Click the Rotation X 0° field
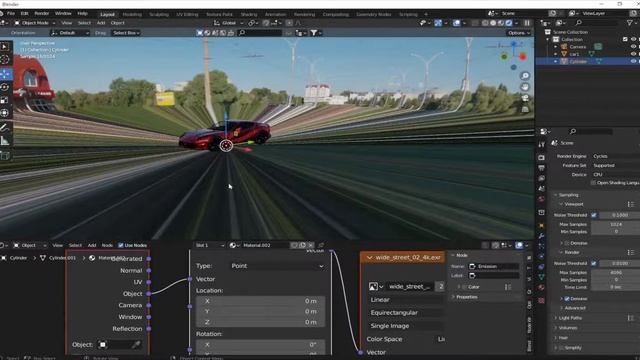 pos(260,344)
